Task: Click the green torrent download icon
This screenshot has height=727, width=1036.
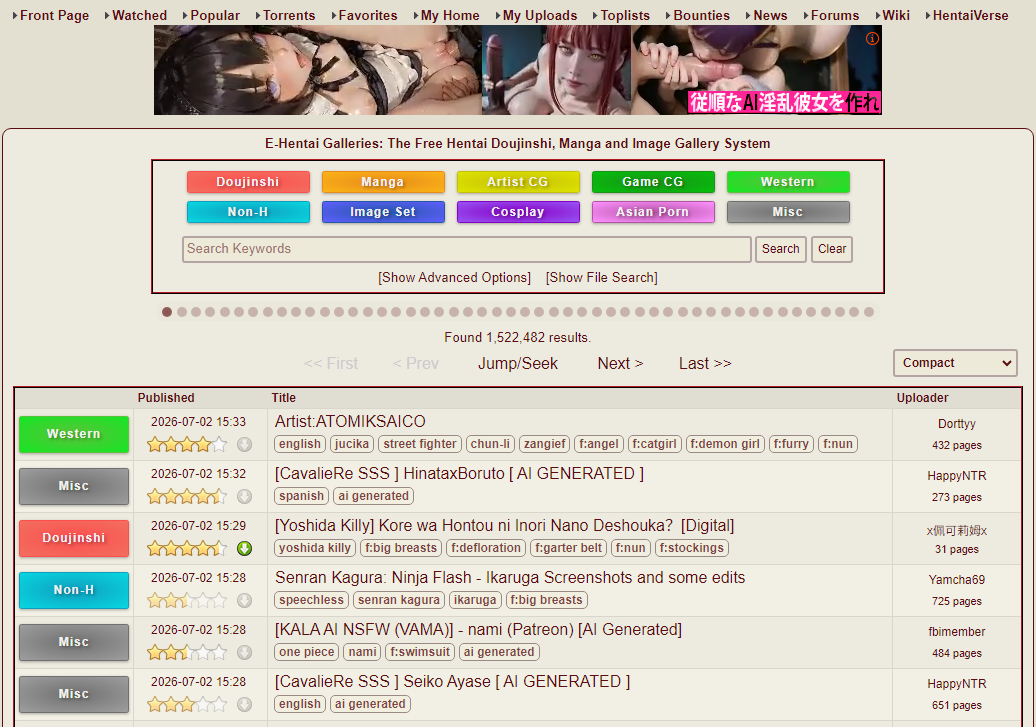Action: (244, 549)
